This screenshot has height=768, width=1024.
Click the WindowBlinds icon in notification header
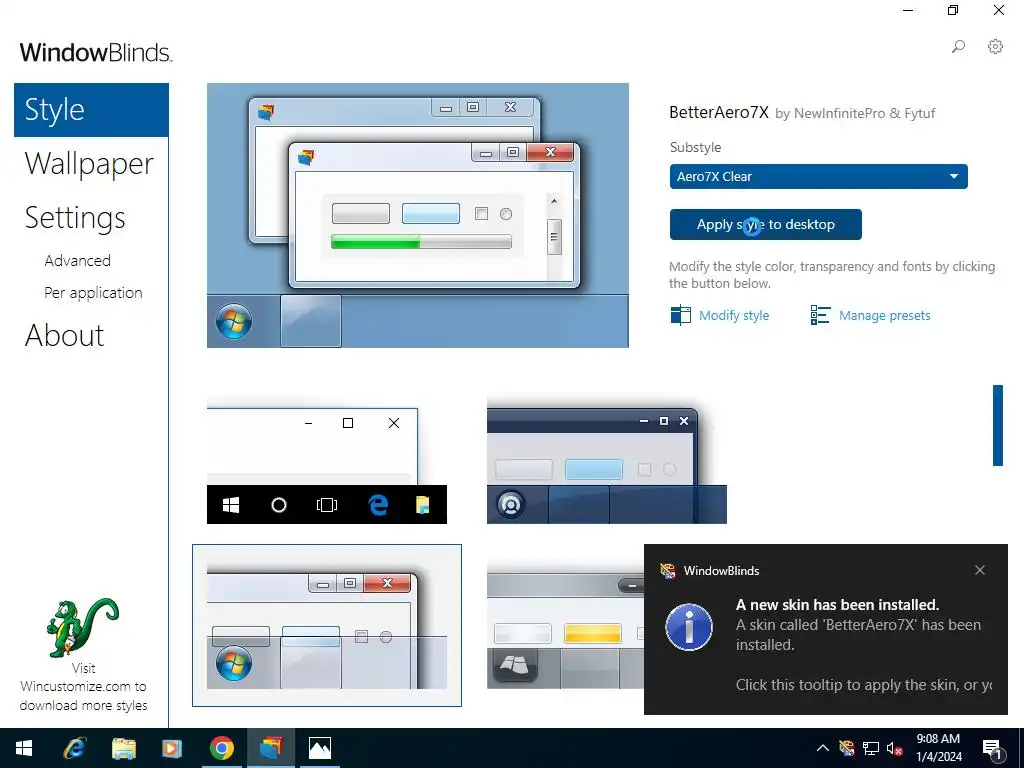pos(667,571)
